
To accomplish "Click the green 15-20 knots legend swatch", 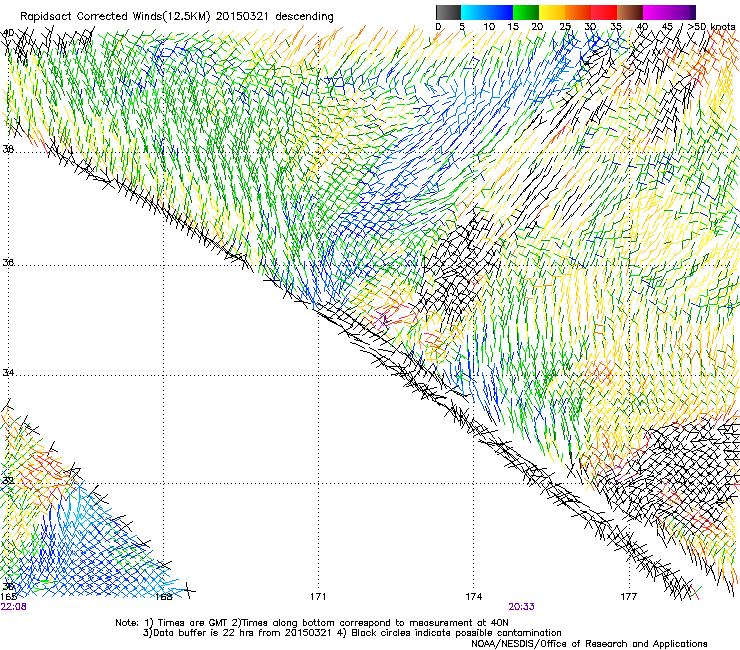I will 526,12.
